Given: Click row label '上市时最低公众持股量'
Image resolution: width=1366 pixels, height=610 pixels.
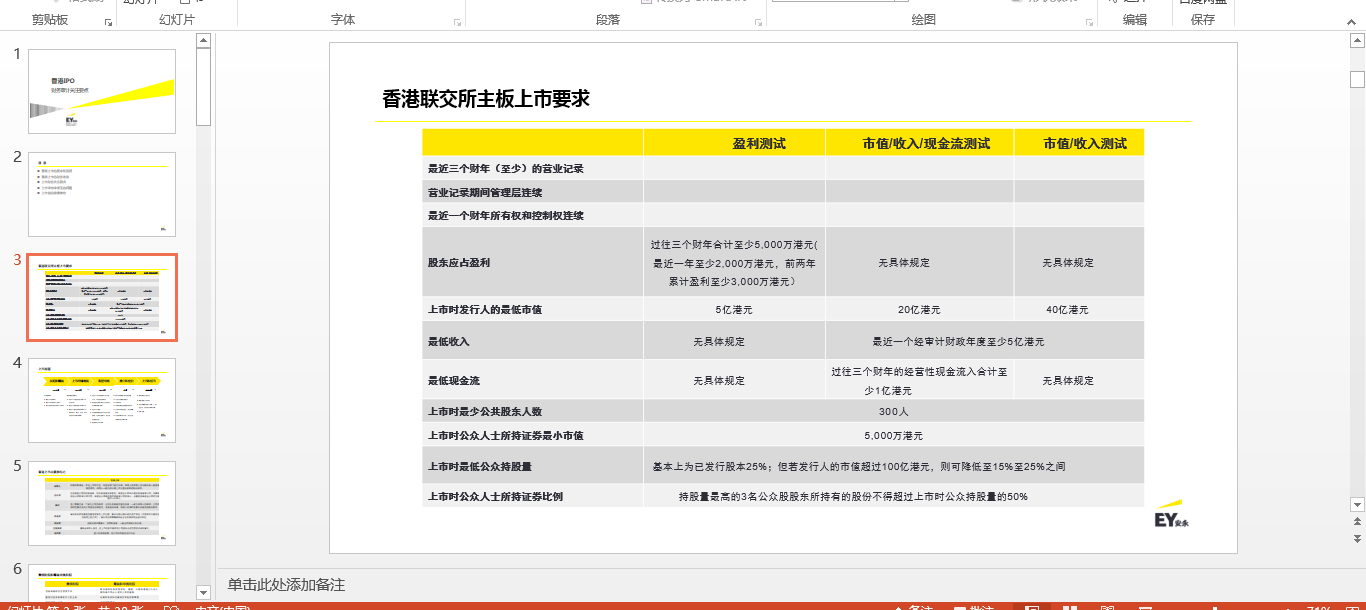Looking at the screenshot, I should [x=479, y=466].
